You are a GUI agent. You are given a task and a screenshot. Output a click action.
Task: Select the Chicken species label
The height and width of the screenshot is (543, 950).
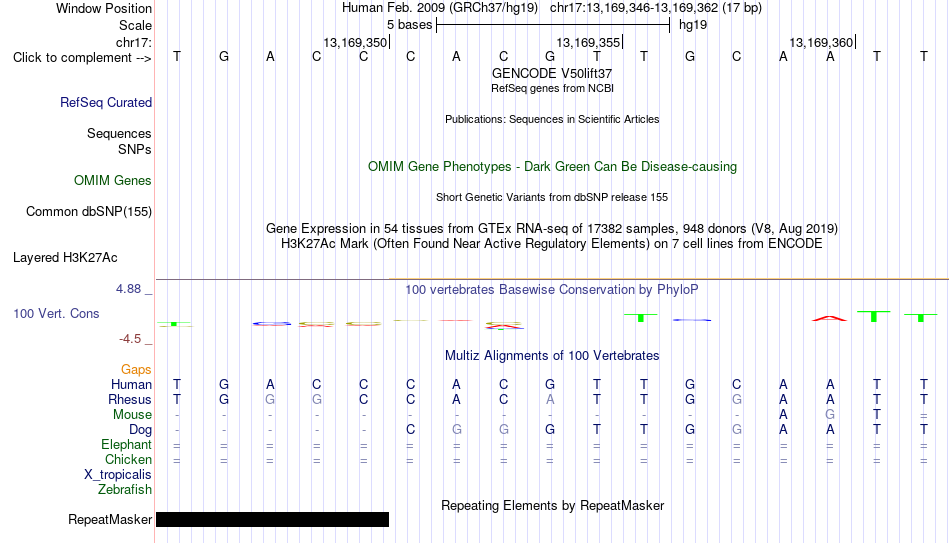click(x=128, y=460)
